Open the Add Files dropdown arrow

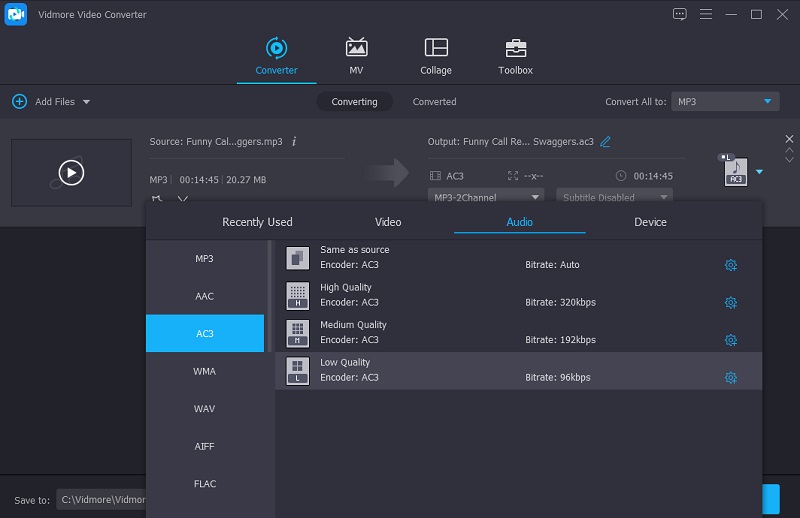pyautogui.click(x=86, y=102)
